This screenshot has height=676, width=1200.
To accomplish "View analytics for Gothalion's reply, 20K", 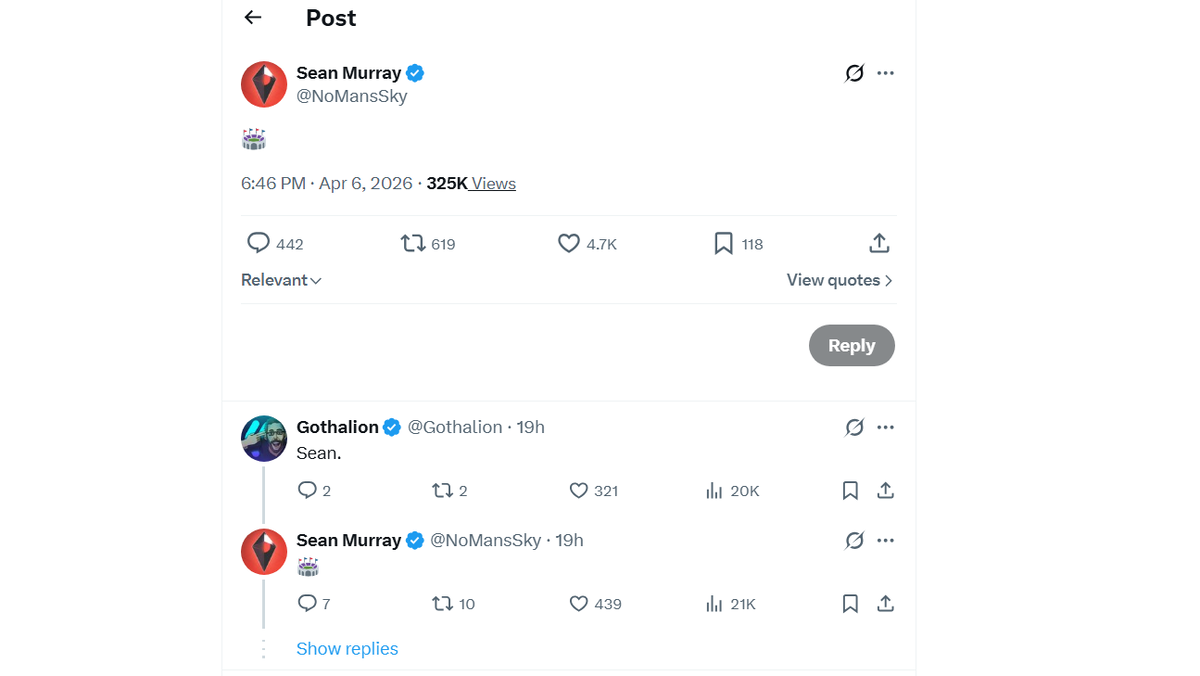I will click(x=715, y=490).
